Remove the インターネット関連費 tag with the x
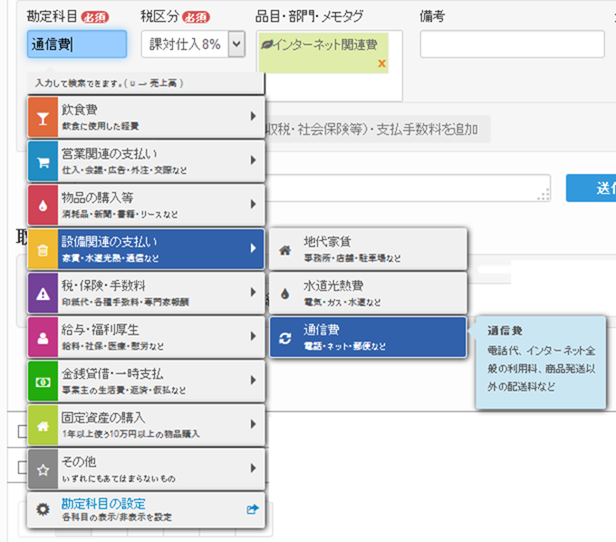 [382, 63]
